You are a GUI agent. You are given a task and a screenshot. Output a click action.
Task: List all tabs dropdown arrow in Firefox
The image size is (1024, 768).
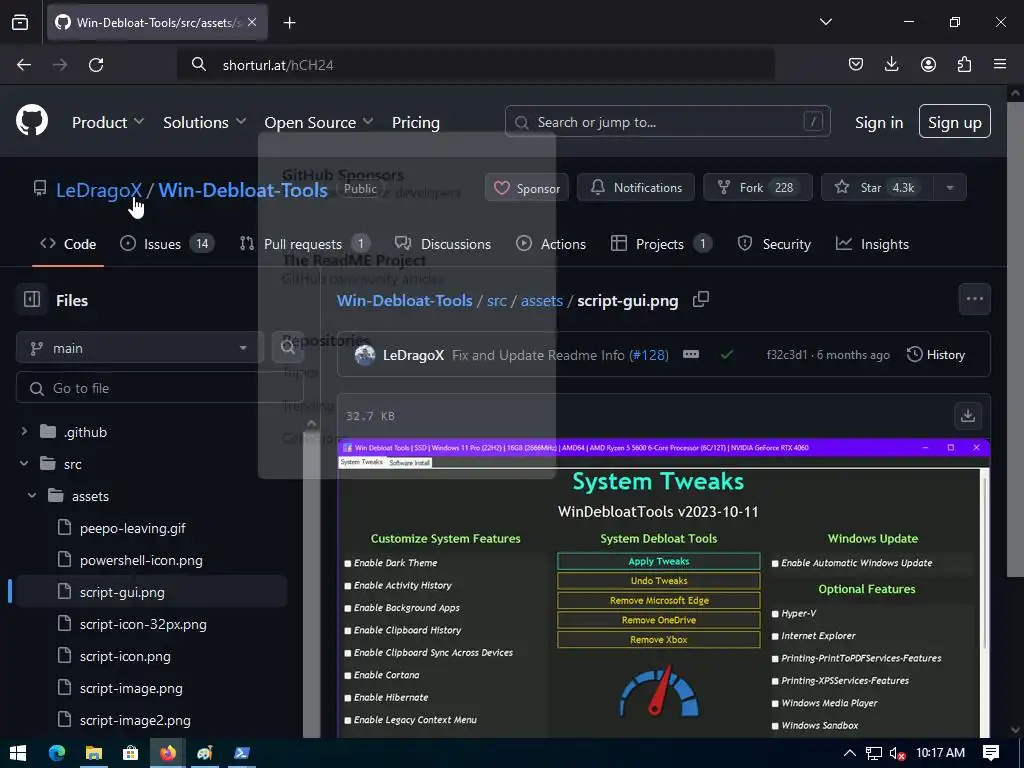point(825,22)
